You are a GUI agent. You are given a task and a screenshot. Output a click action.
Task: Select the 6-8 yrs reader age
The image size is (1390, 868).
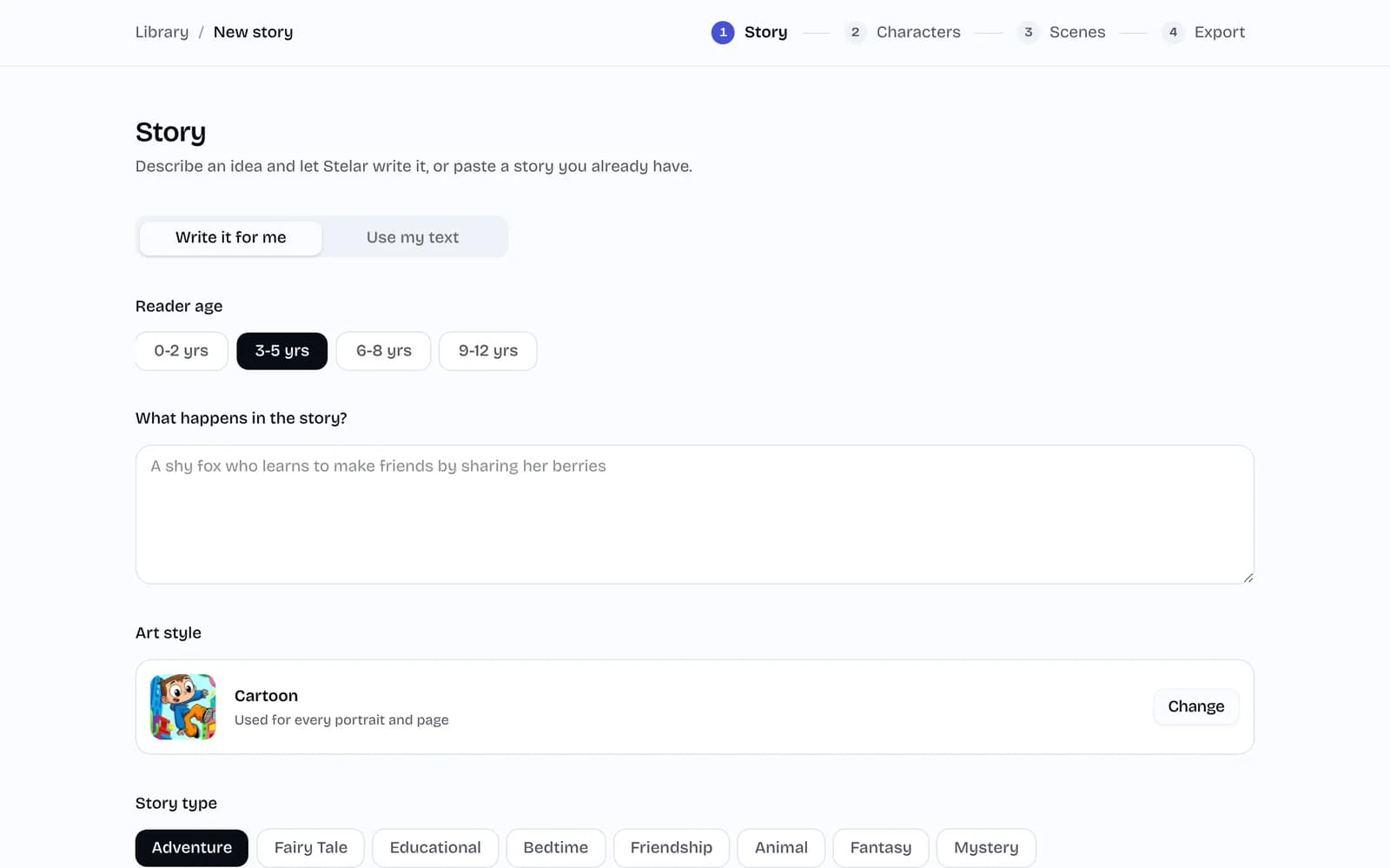click(x=384, y=351)
